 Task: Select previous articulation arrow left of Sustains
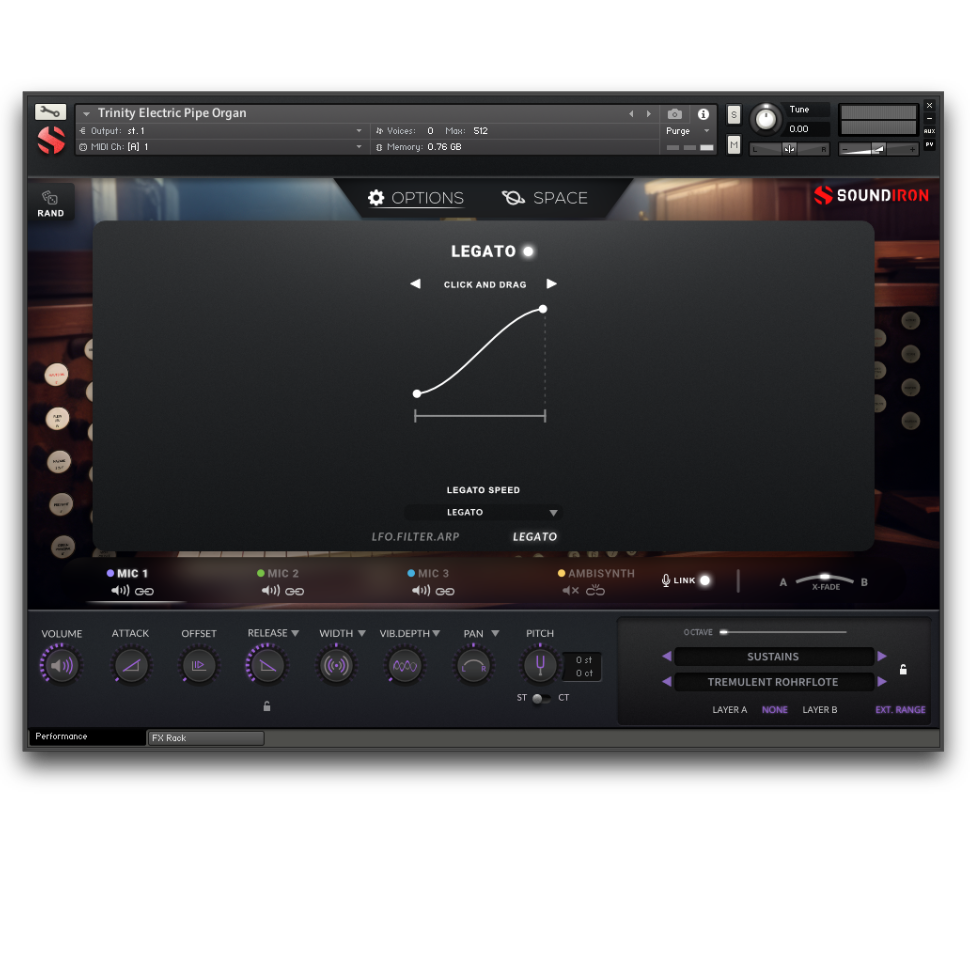666,656
